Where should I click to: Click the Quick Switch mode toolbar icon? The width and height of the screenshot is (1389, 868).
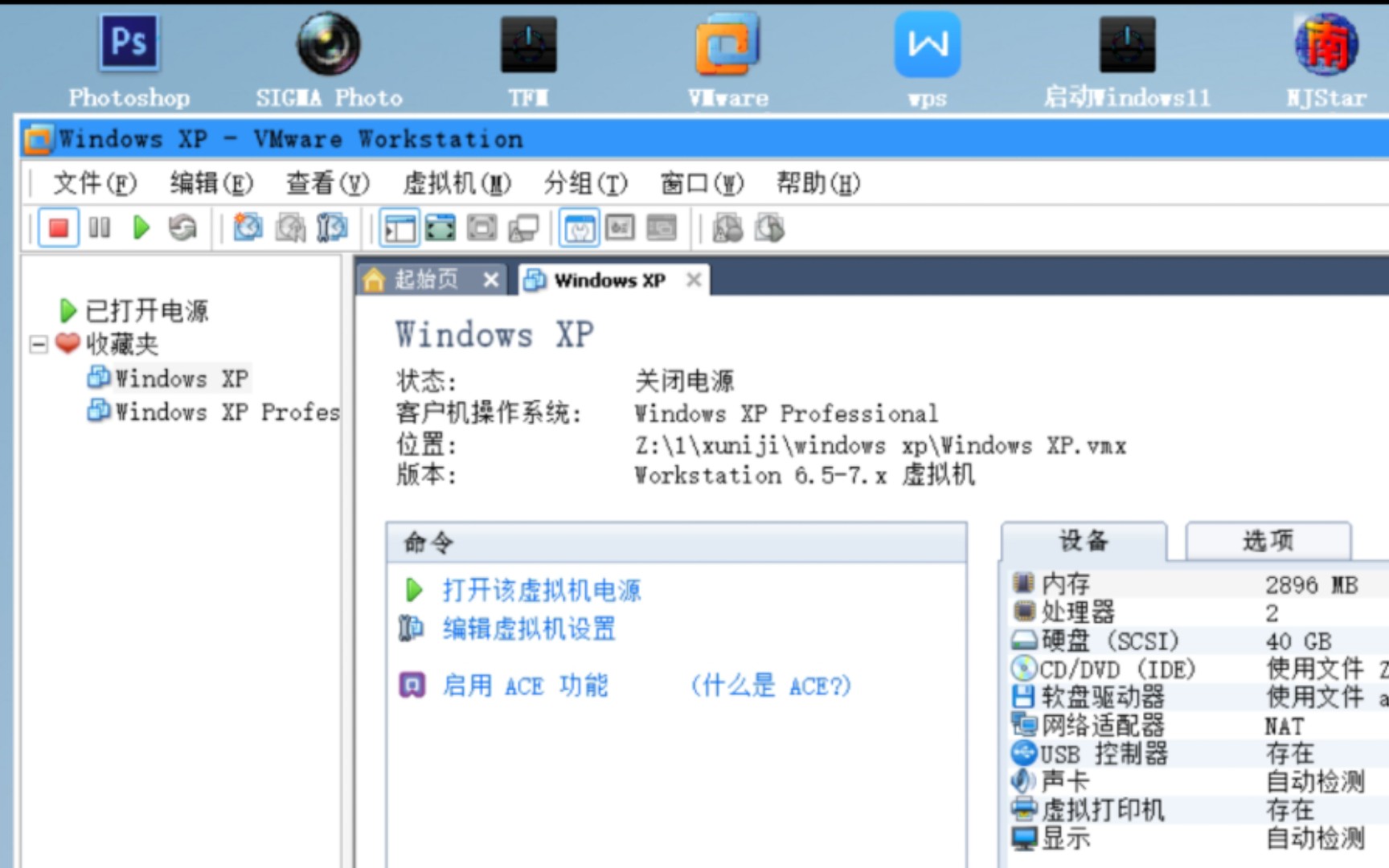[482, 228]
